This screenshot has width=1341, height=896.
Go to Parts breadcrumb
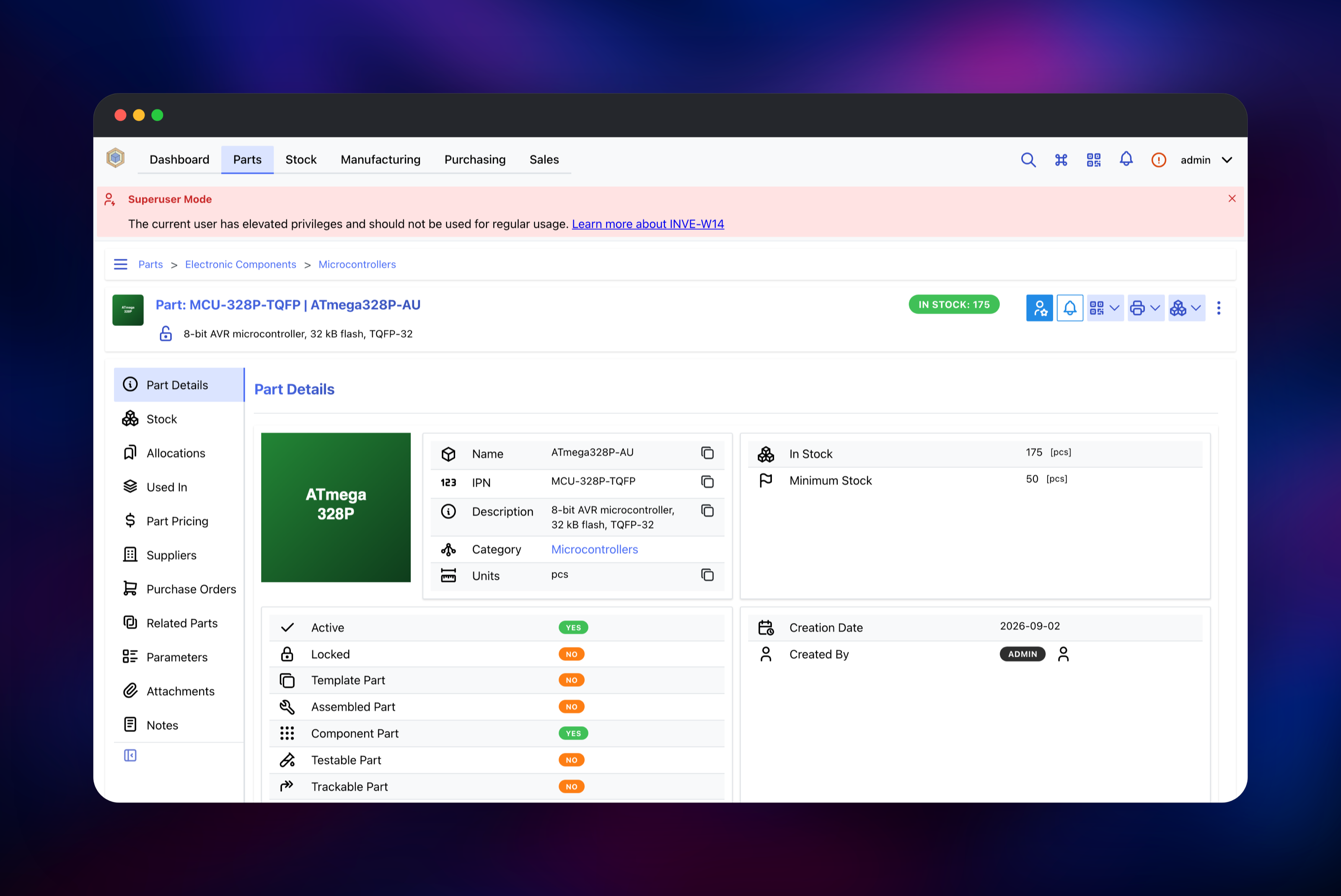[x=150, y=265]
